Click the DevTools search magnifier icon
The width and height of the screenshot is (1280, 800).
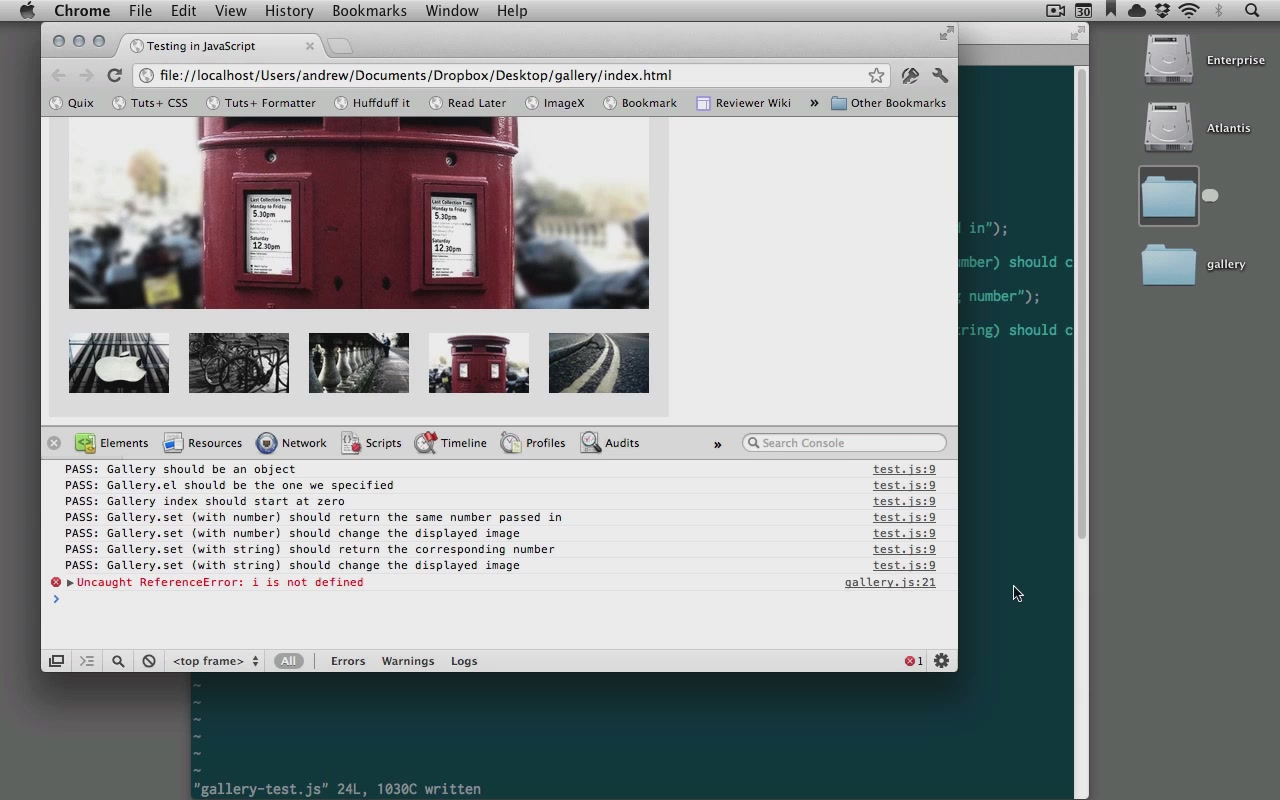118,661
